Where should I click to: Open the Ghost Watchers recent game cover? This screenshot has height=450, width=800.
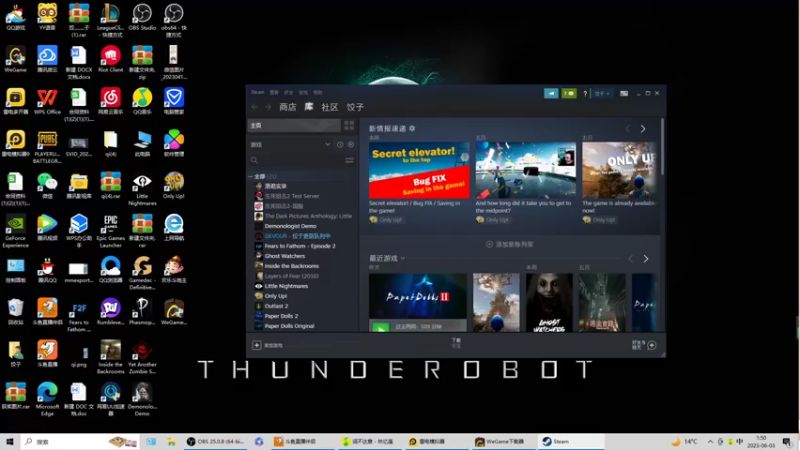549,303
